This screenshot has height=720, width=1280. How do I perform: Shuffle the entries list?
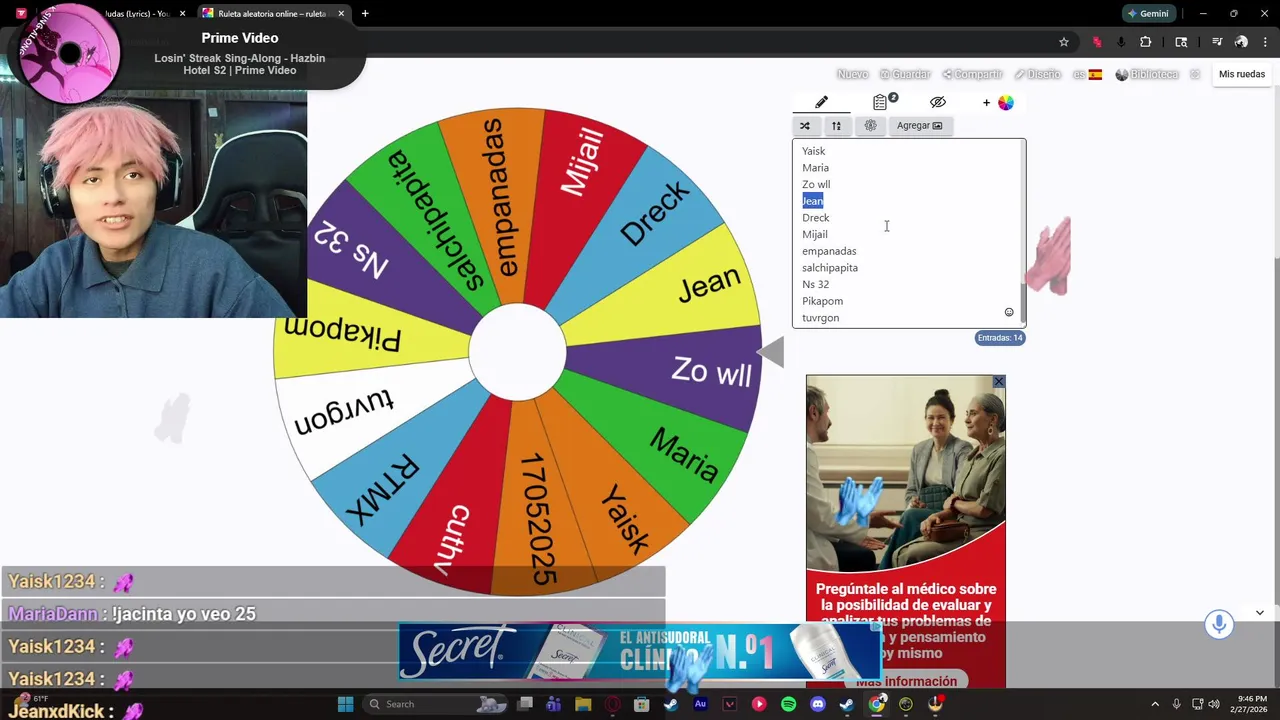coord(805,125)
